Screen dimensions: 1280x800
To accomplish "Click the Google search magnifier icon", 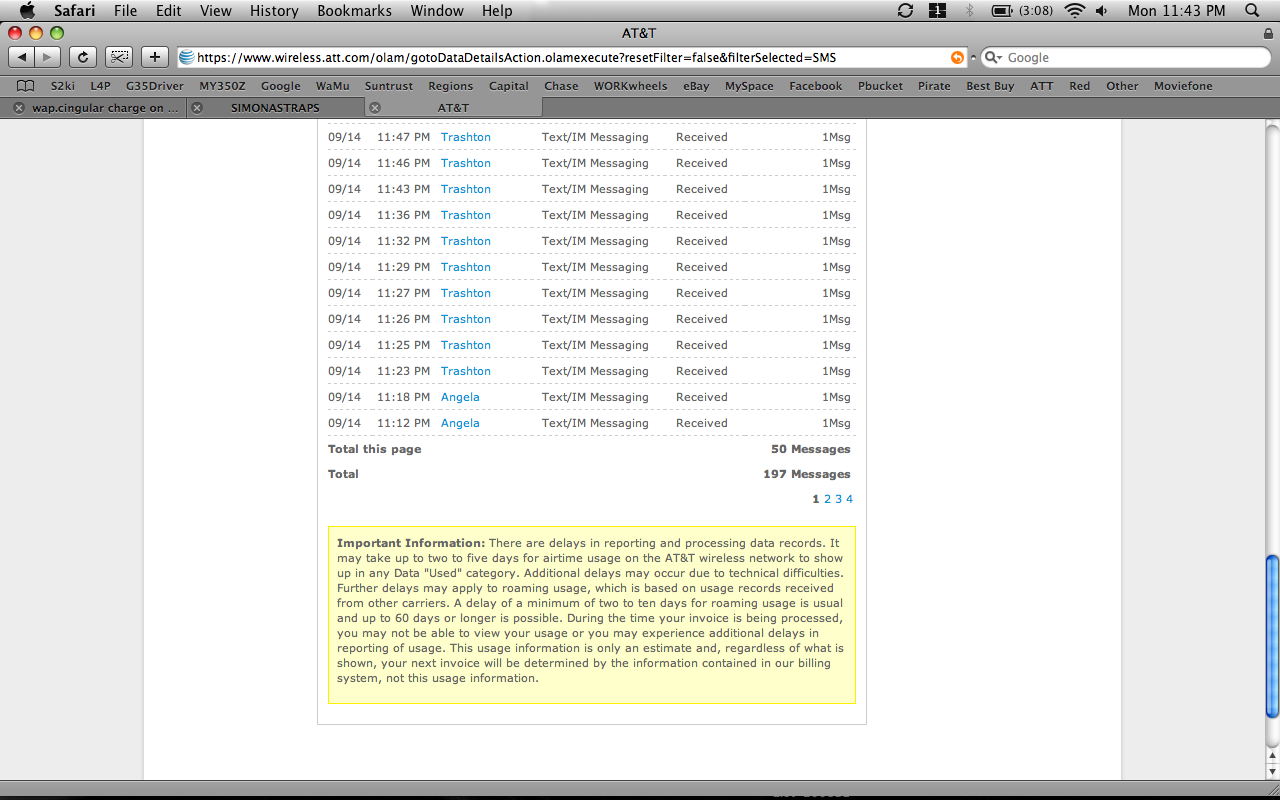I will click(x=993, y=58).
